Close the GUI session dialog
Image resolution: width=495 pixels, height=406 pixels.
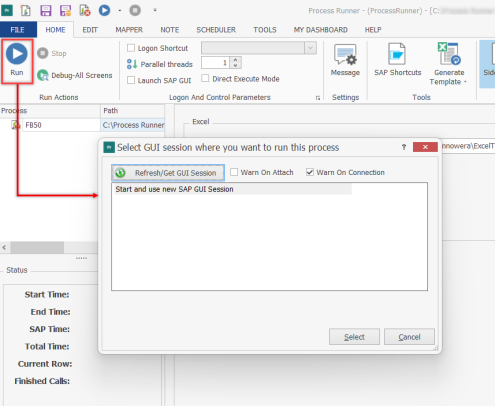click(x=425, y=147)
